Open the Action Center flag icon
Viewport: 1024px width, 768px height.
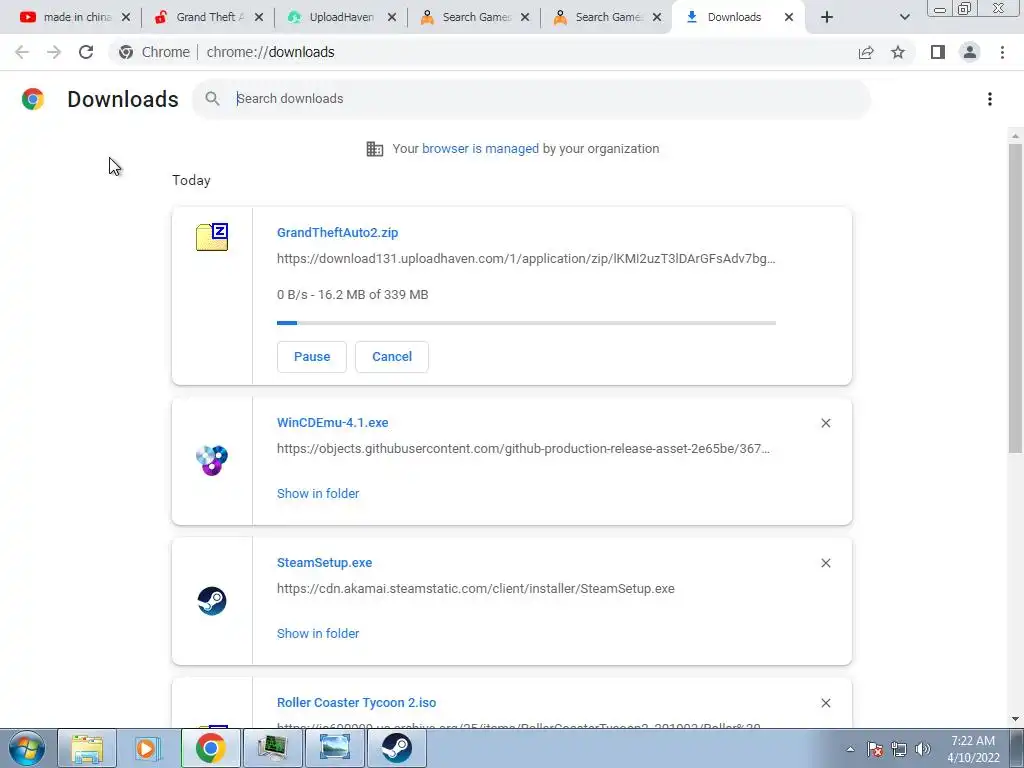coord(875,749)
